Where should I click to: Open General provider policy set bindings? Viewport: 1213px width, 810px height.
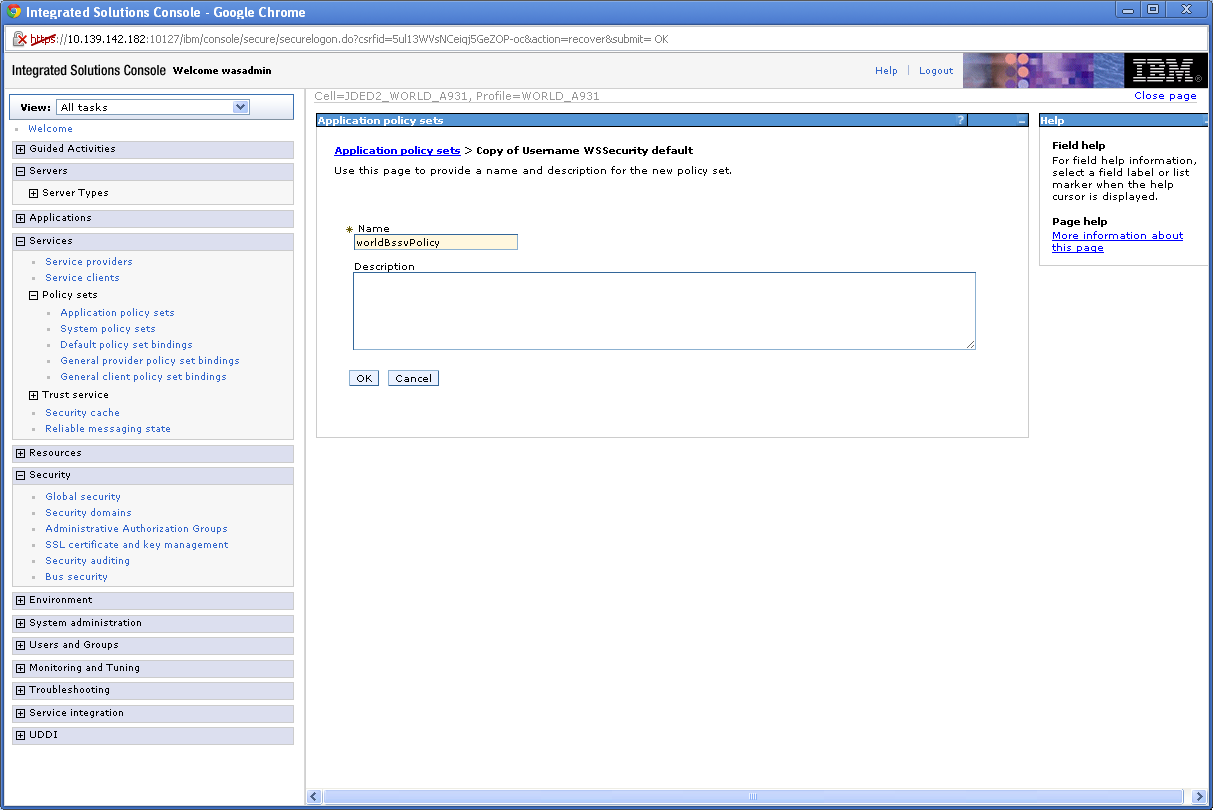150,361
